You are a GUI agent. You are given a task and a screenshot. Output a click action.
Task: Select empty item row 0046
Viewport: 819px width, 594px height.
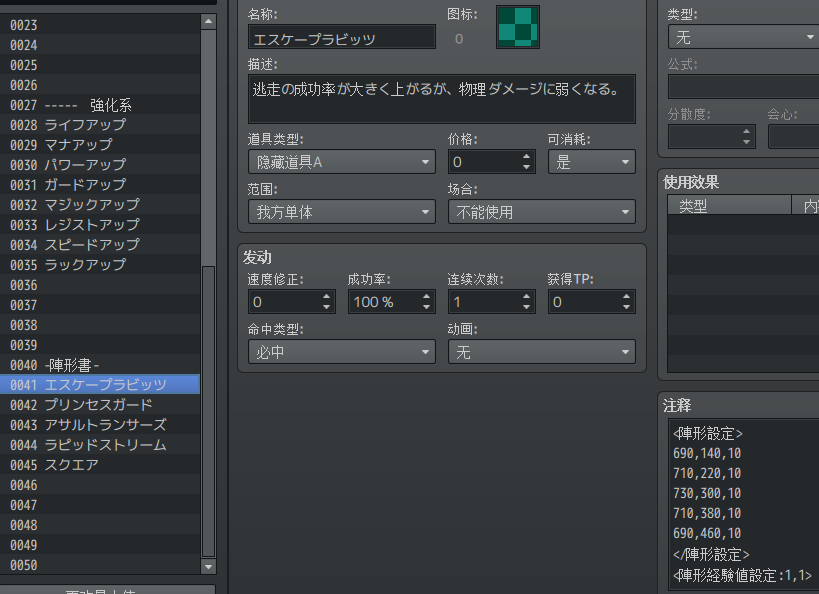100,485
